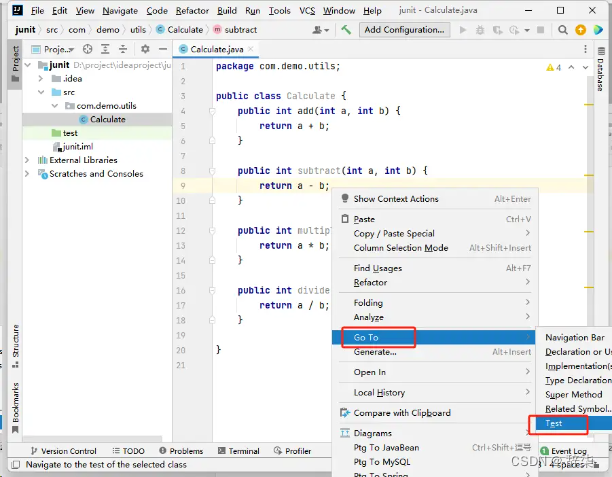Click Expand All icon in Project panel
The width and height of the screenshot is (612, 477).
(105, 49)
